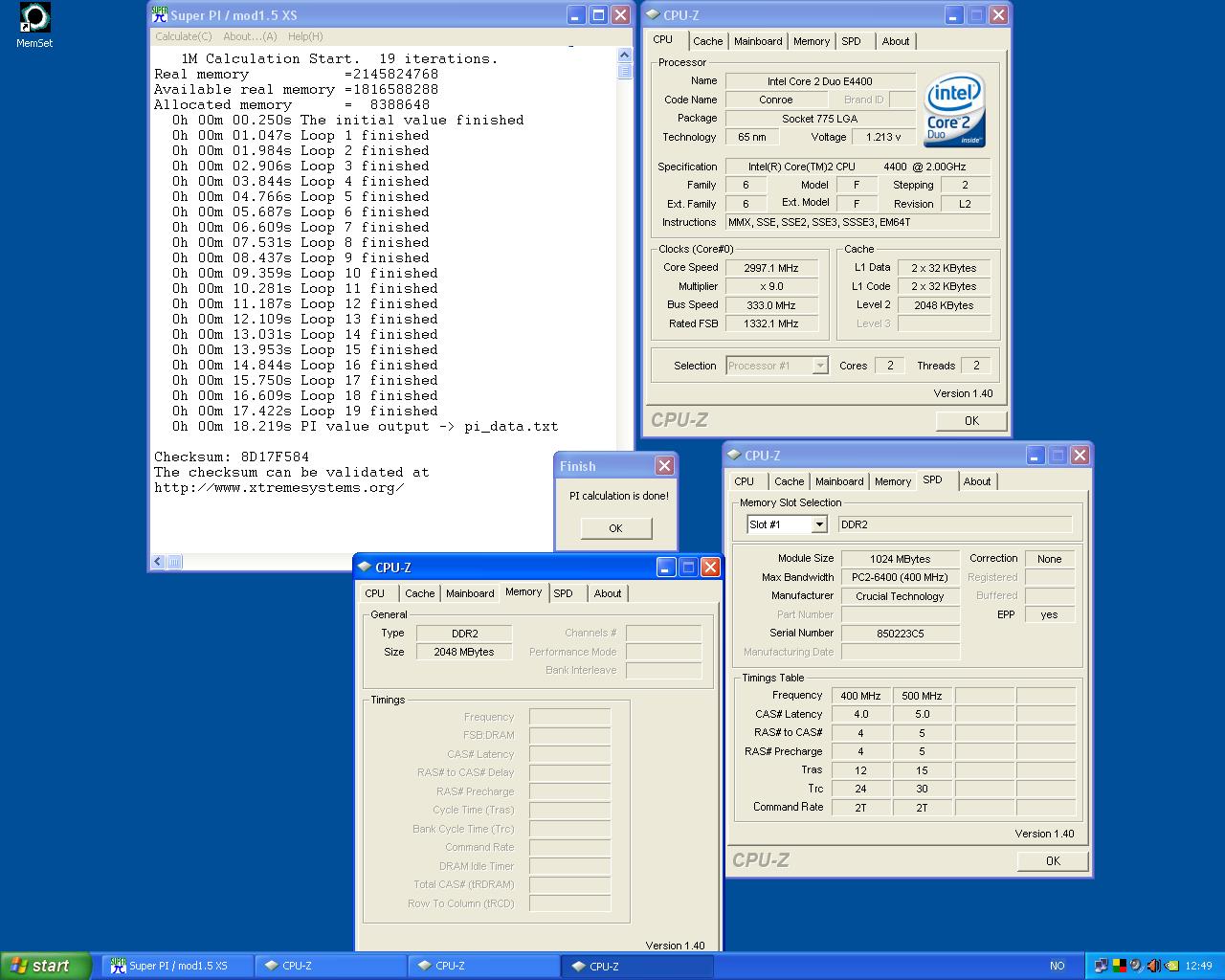Open About tab in SPD CPU-Z window
This screenshot has height=980, width=1225.
pos(977,481)
